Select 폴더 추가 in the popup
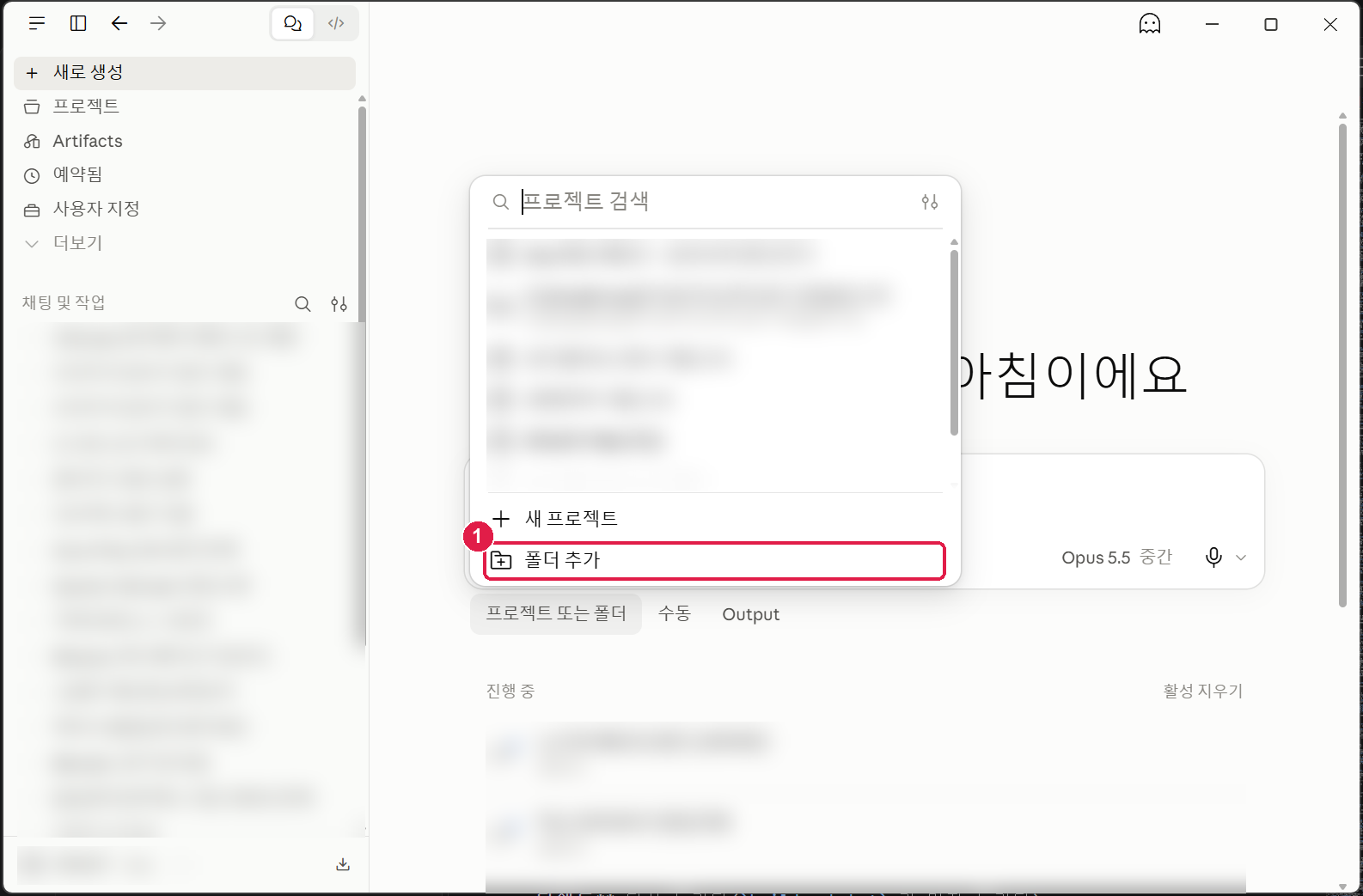Image resolution: width=1363 pixels, height=896 pixels. [715, 560]
